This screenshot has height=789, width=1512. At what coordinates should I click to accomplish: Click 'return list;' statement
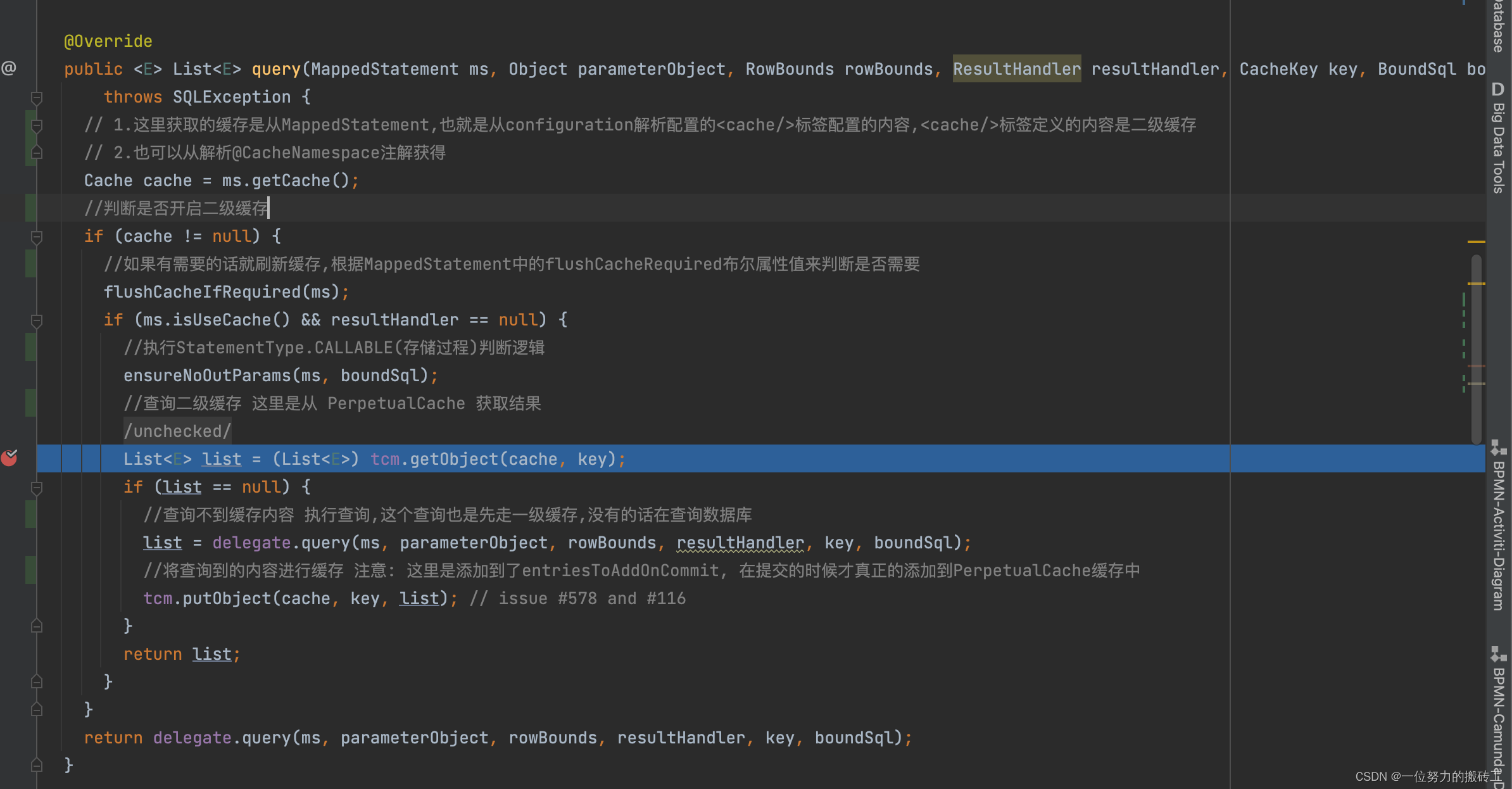182,654
